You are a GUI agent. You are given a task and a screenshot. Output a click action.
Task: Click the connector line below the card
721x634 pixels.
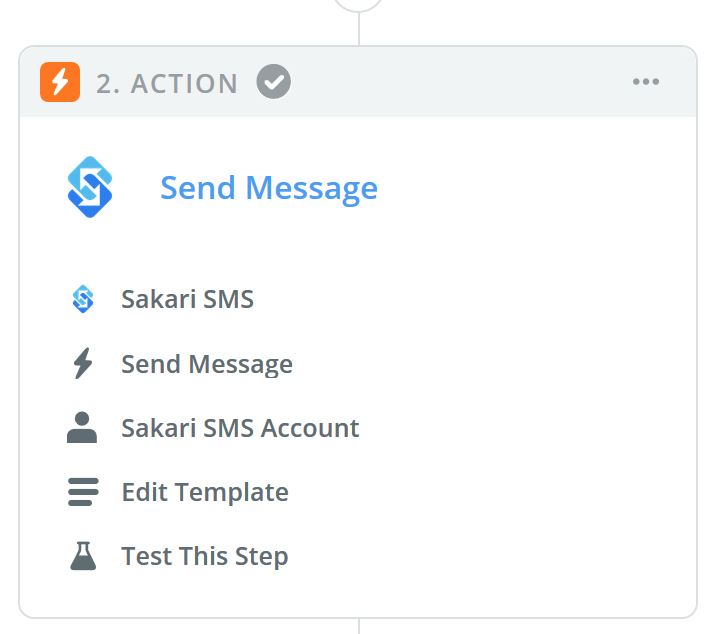pyautogui.click(x=359, y=626)
